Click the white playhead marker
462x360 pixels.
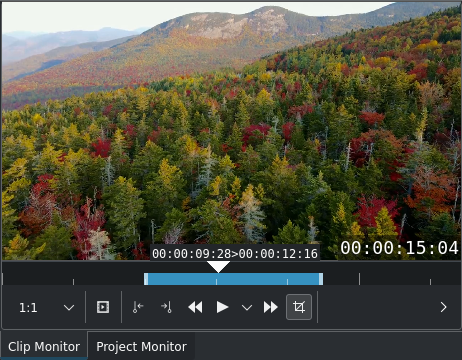pos(218,267)
